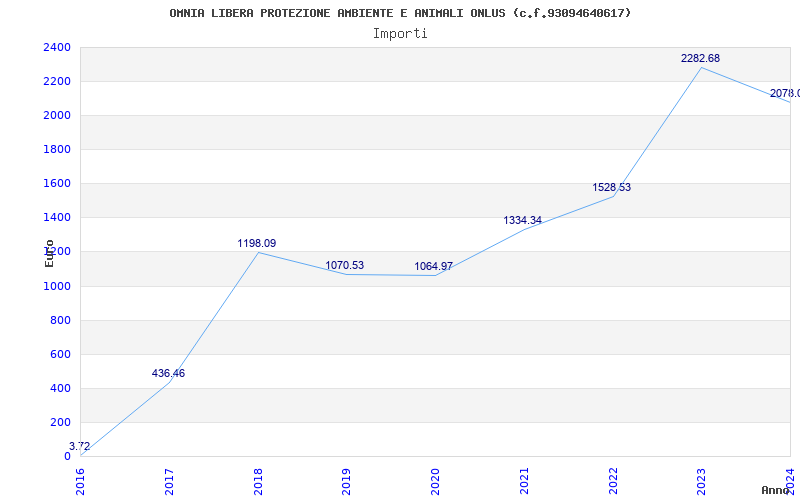The image size is (800, 500).
Task: Click the y-axis value 1600
Action: [57, 184]
